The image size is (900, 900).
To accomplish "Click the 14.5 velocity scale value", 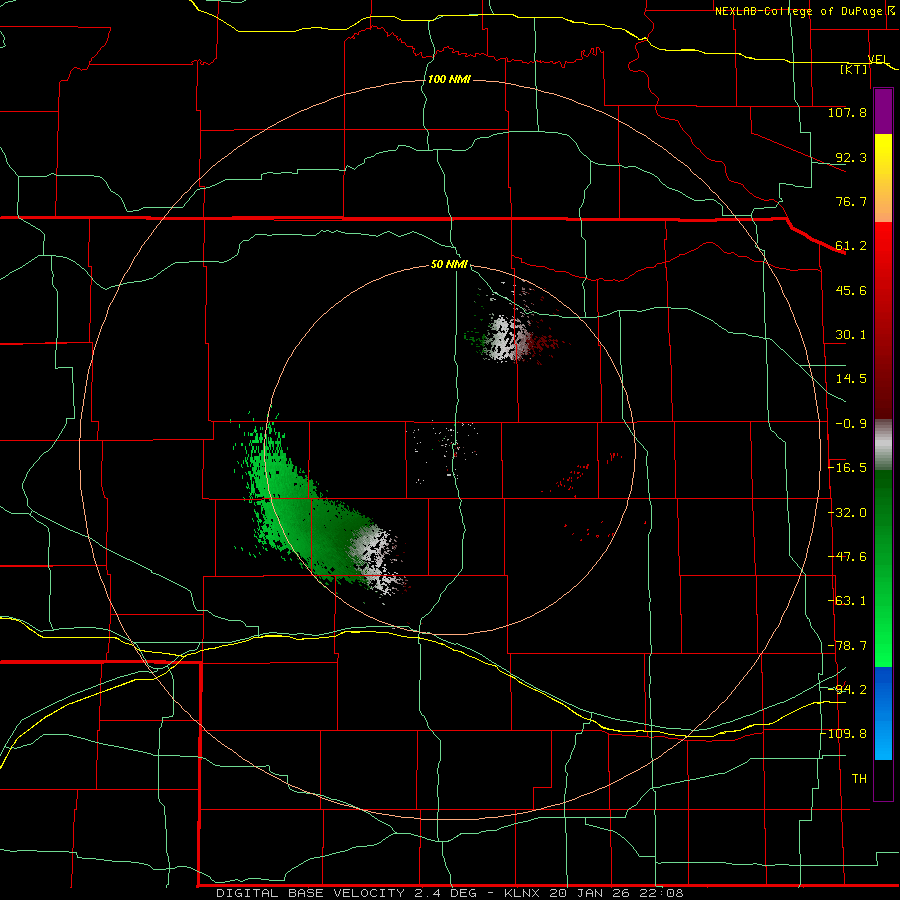I will [851, 379].
